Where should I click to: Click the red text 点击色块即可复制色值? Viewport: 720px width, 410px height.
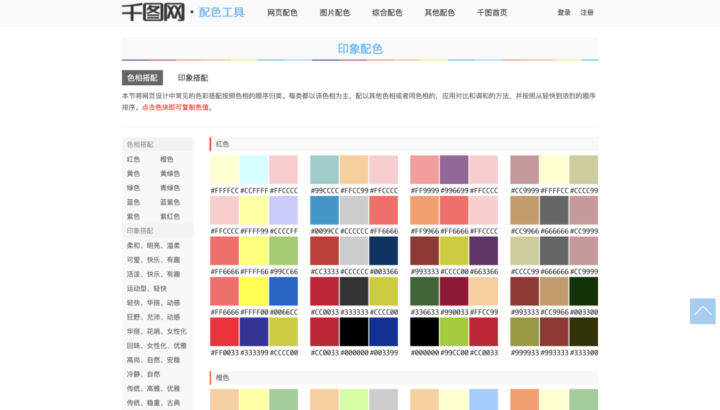tap(177, 107)
